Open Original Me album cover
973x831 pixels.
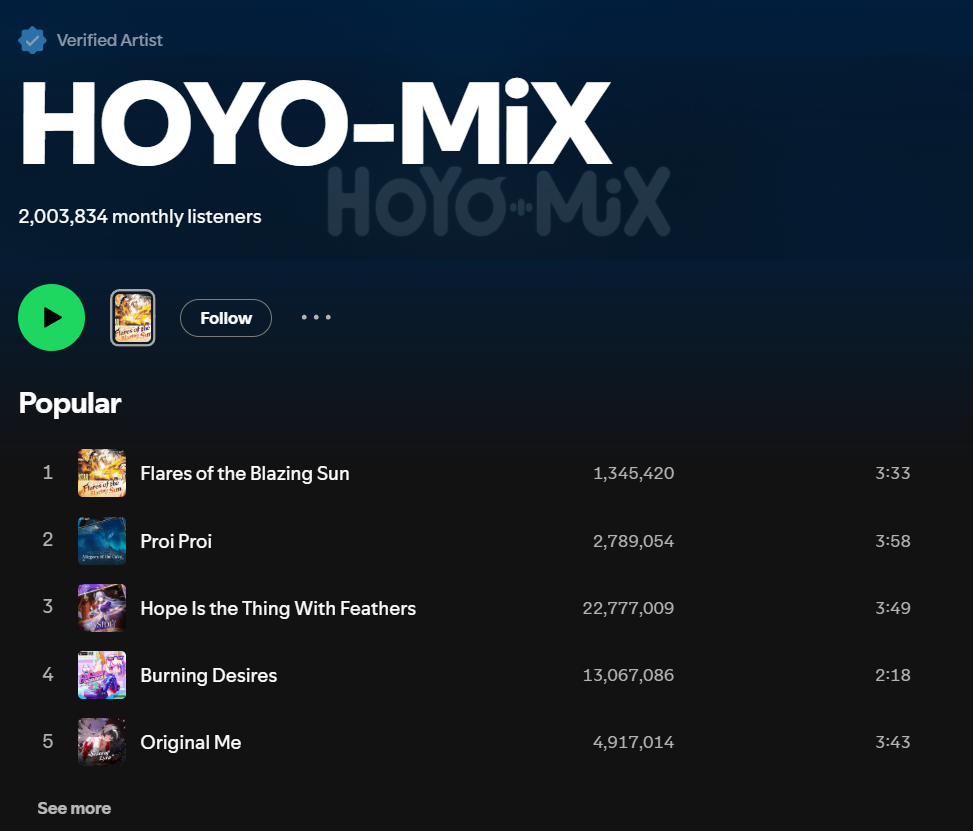click(102, 742)
